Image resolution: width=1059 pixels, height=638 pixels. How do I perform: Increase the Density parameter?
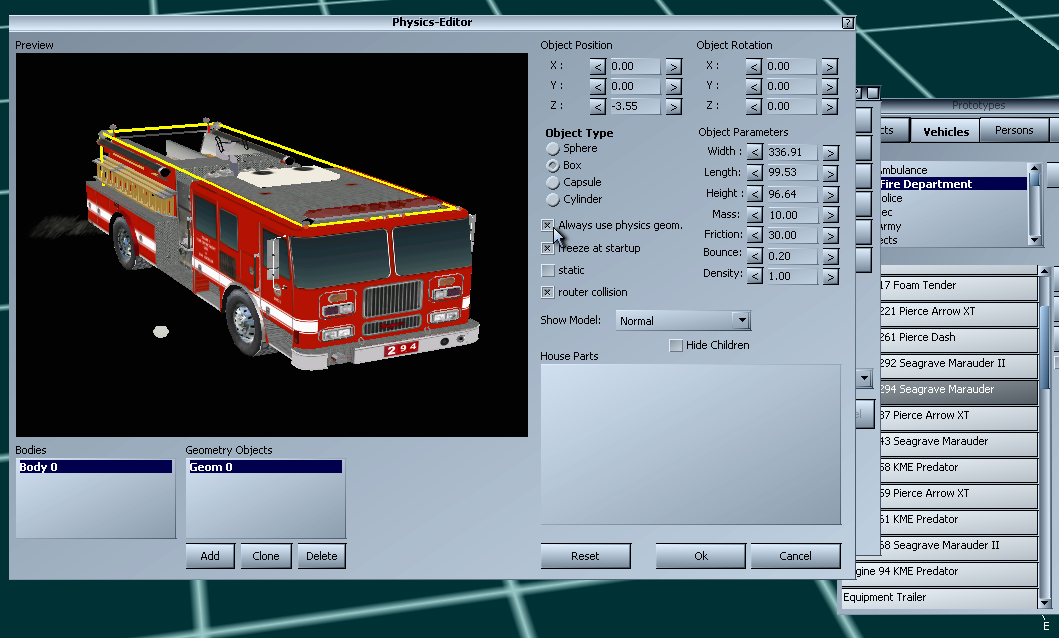[831, 276]
